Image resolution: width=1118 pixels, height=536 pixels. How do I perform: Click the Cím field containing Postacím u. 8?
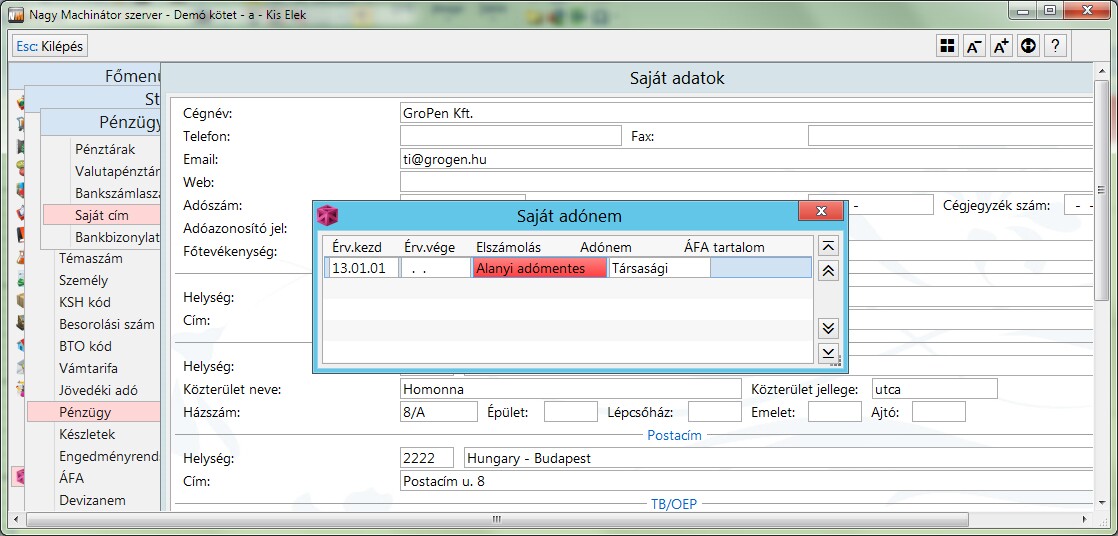(x=746, y=481)
